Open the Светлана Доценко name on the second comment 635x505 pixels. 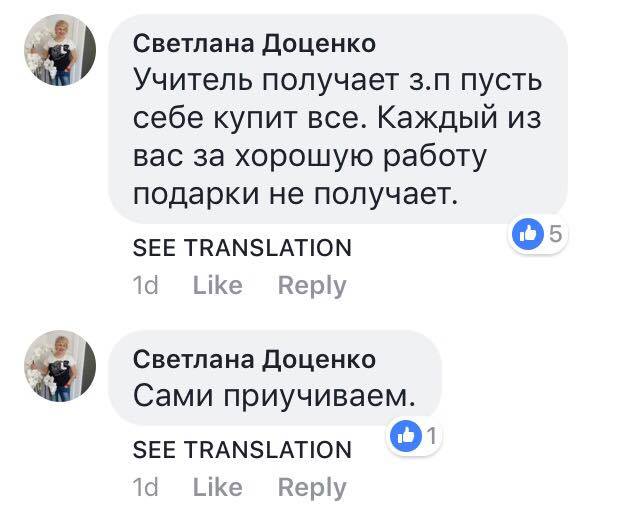255,359
